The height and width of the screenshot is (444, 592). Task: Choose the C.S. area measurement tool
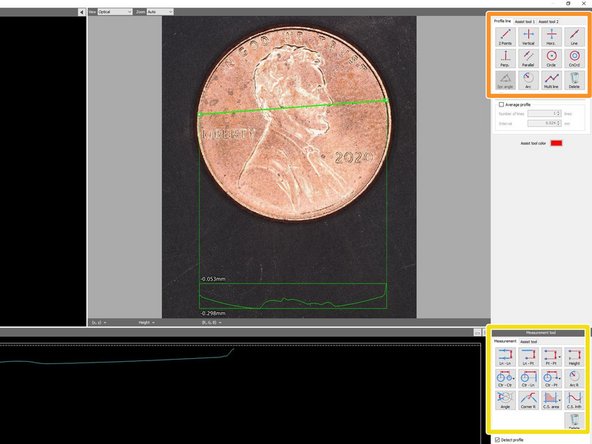point(551,400)
